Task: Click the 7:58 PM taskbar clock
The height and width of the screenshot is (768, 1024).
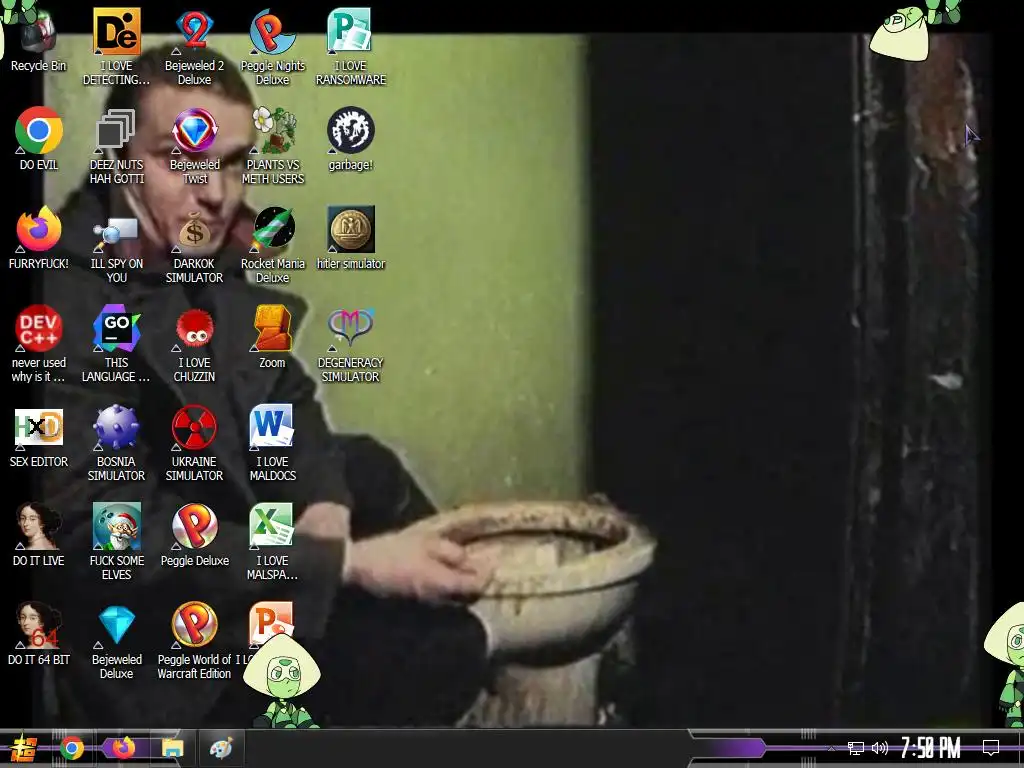Action: (x=931, y=748)
